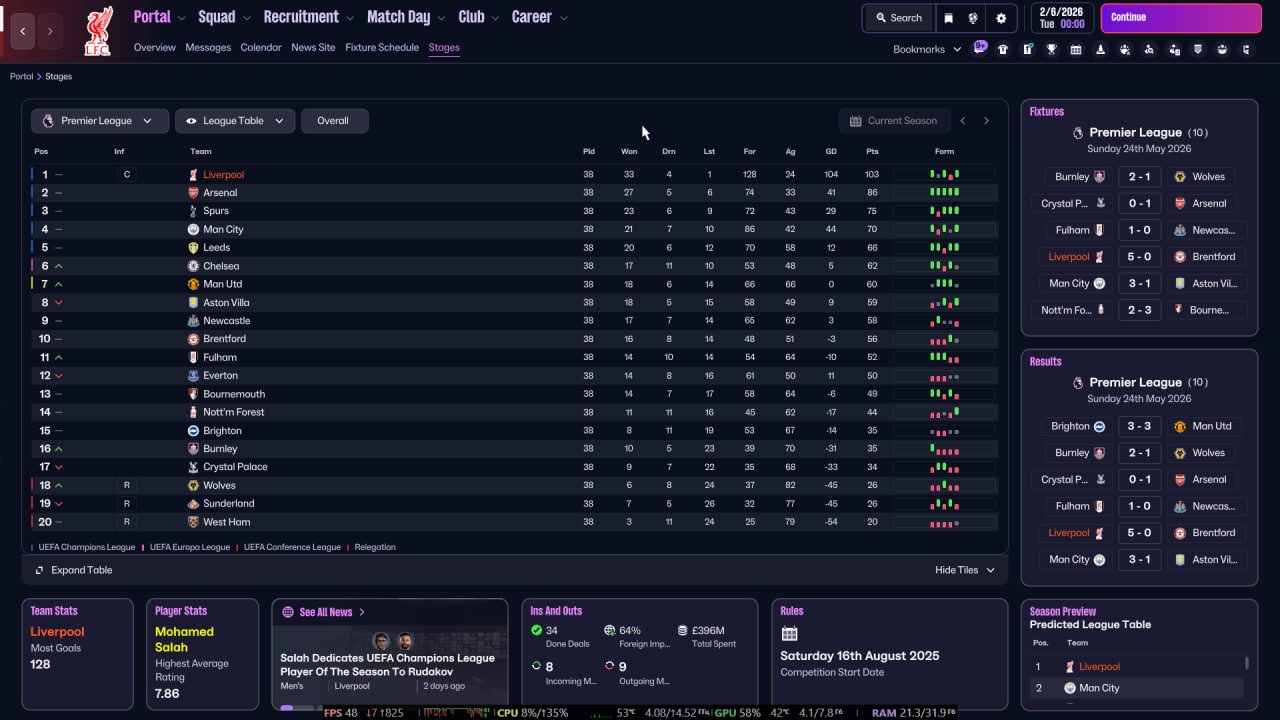Open the Current Season selector
The width and height of the screenshot is (1280, 720).
(x=893, y=121)
